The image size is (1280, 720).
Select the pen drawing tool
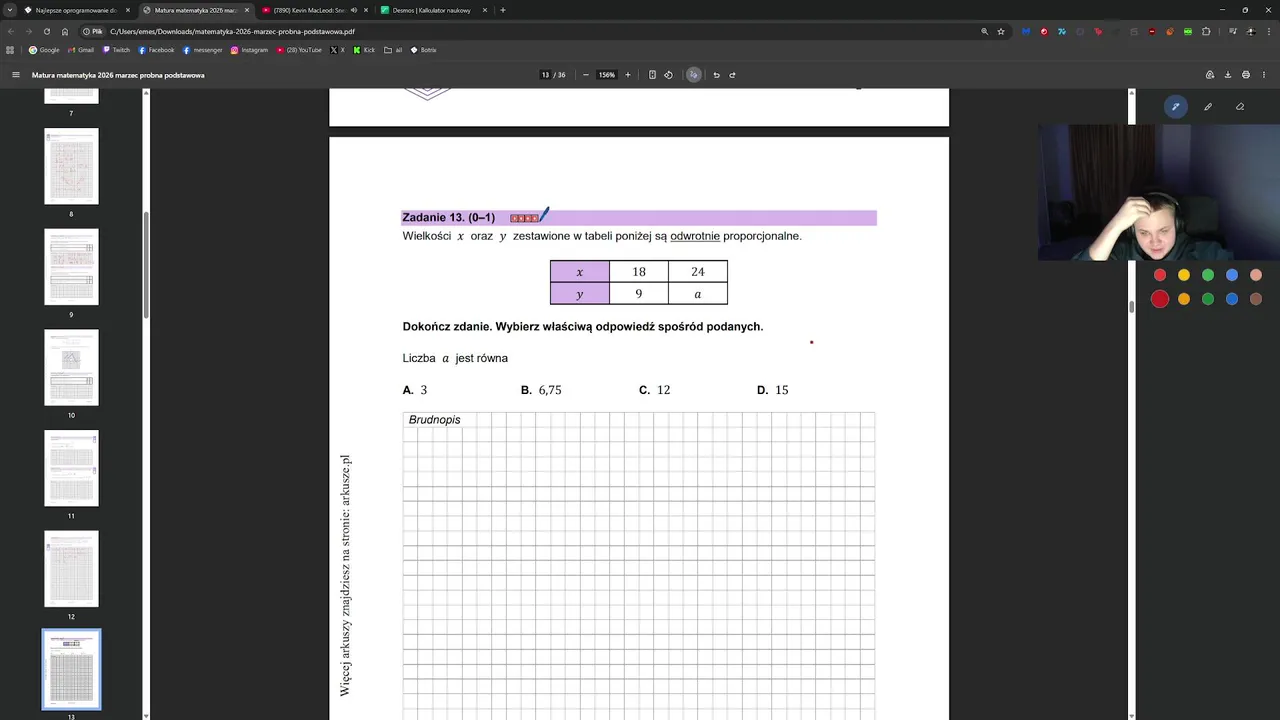point(1176,107)
